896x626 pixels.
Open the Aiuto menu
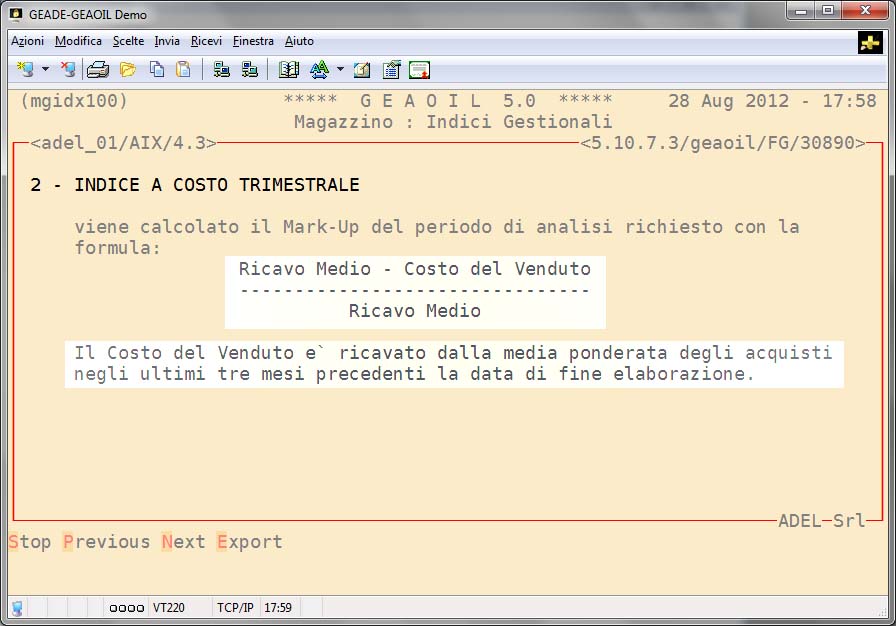tap(299, 41)
